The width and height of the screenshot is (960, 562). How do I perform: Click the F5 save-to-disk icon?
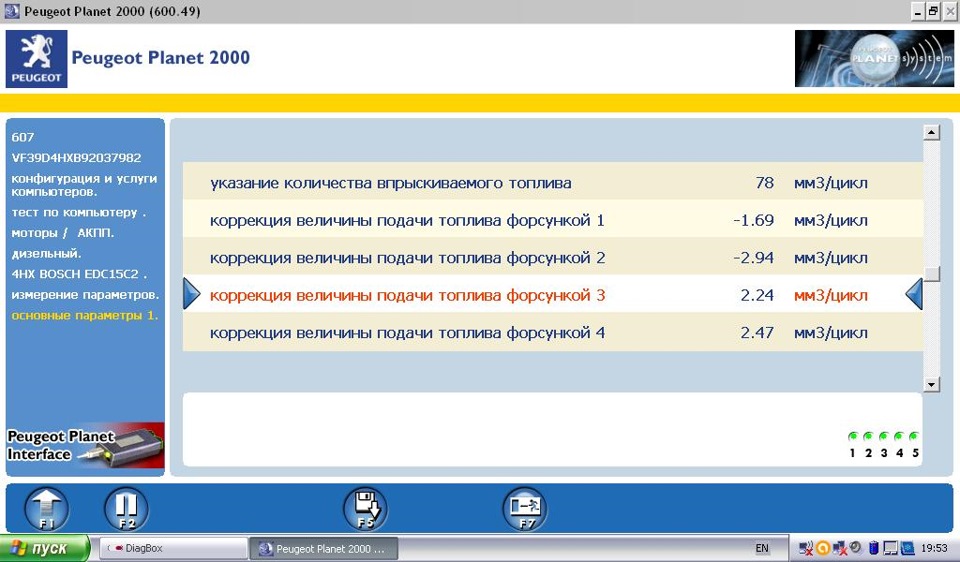coord(366,509)
